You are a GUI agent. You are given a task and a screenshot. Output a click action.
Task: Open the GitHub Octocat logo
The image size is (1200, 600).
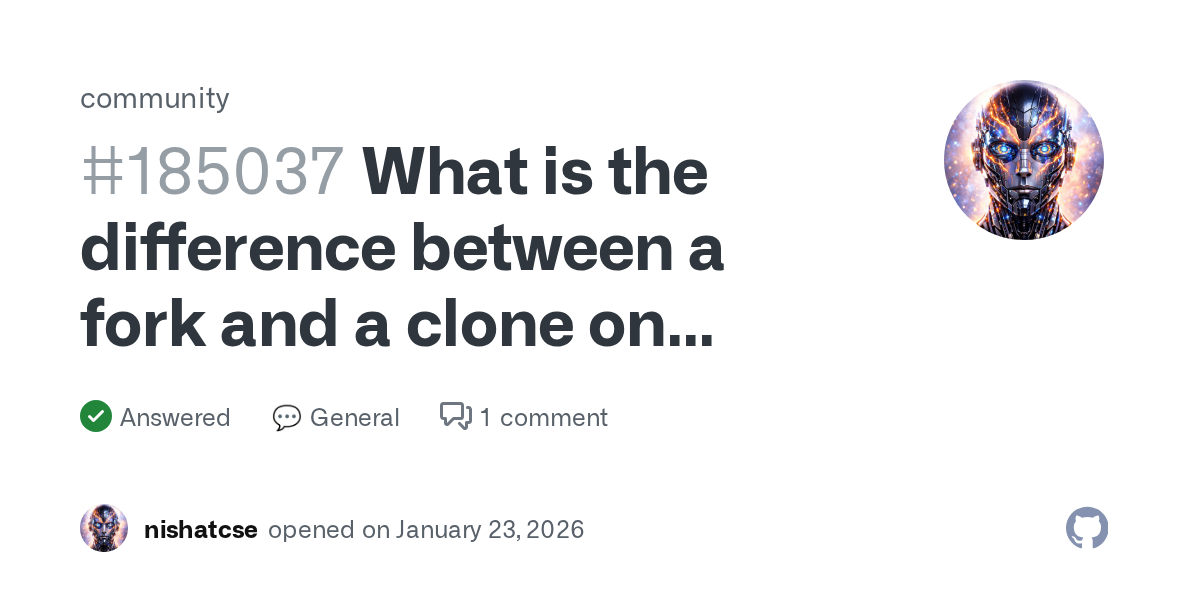tap(1087, 528)
